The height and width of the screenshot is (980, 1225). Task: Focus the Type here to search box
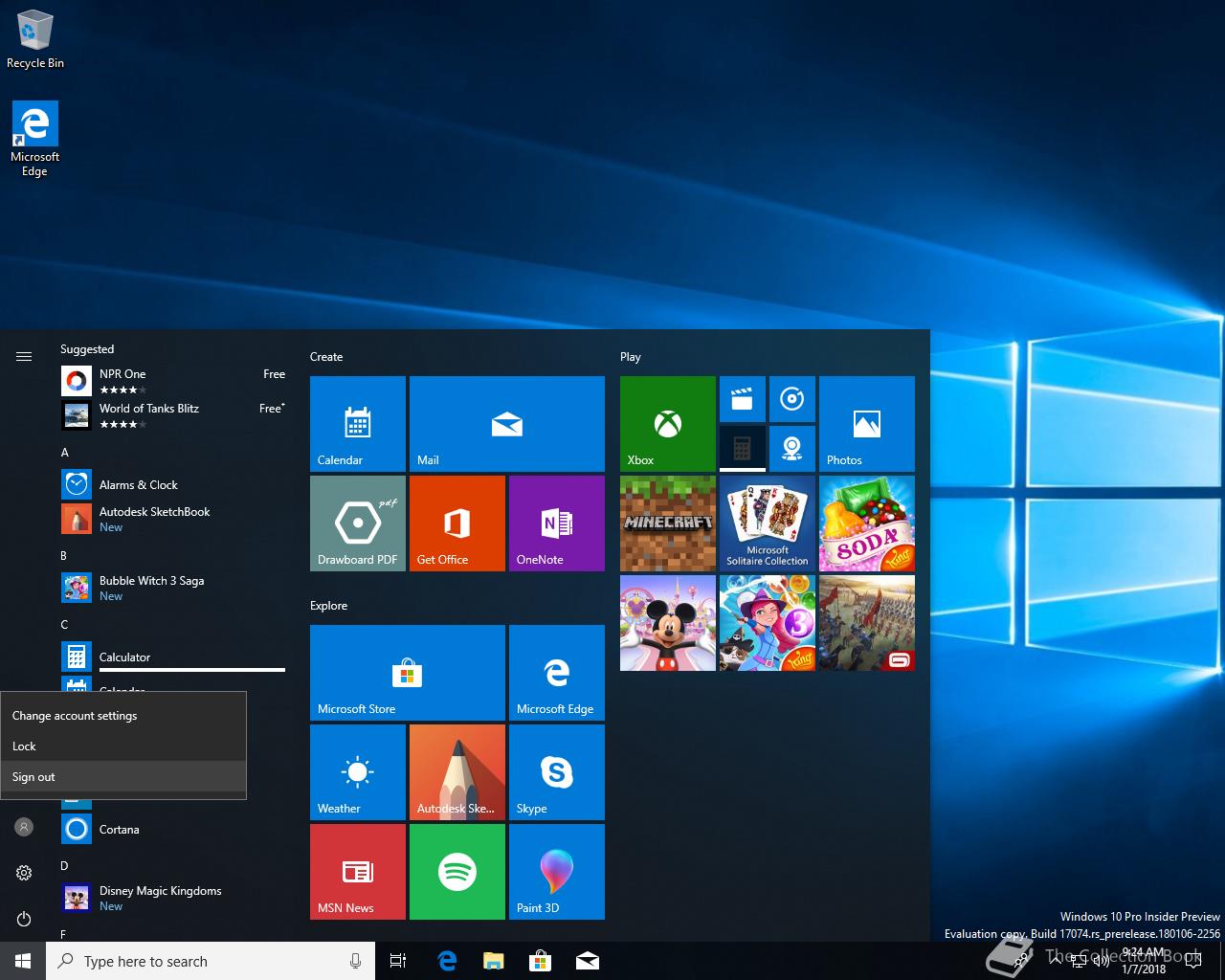211,961
